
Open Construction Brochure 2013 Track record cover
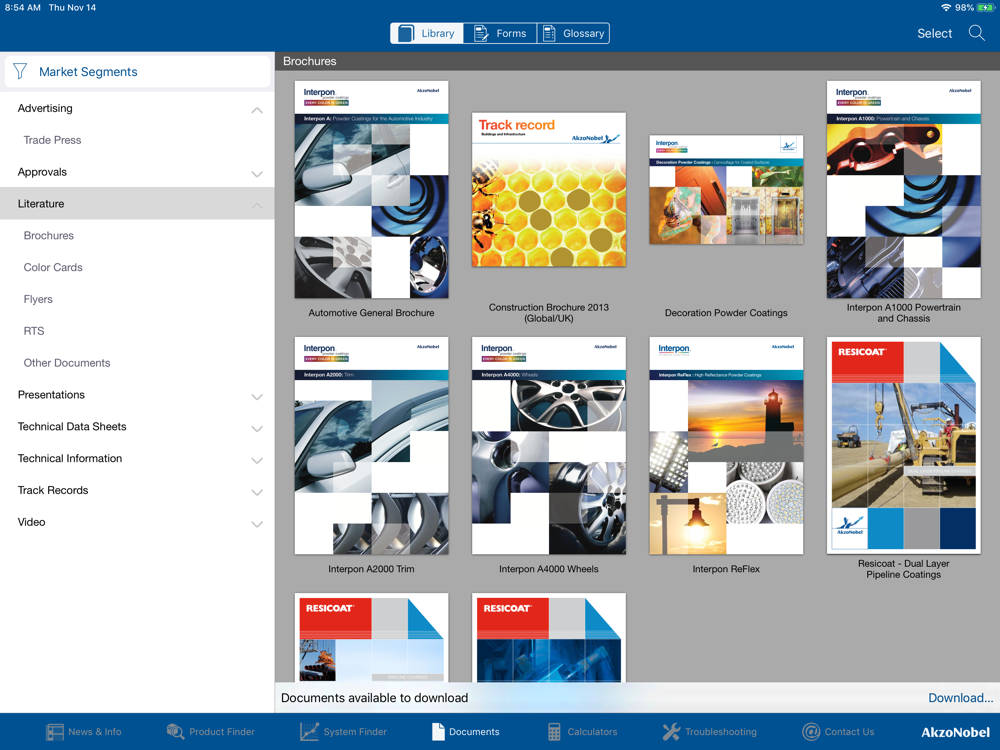pyautogui.click(x=548, y=189)
